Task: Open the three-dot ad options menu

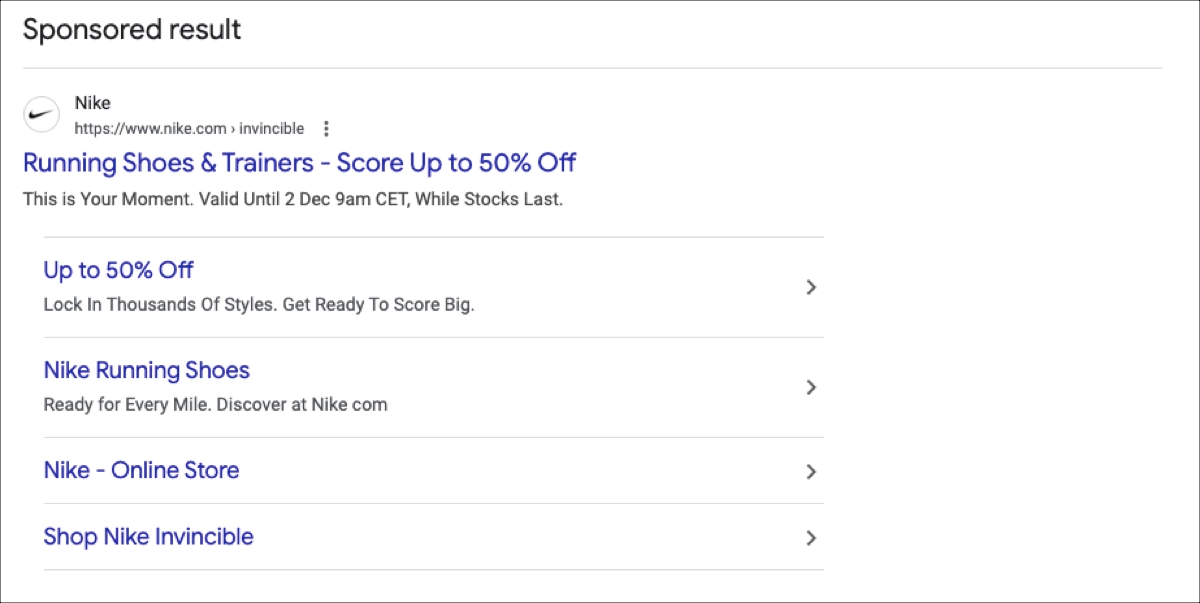Action: point(326,128)
